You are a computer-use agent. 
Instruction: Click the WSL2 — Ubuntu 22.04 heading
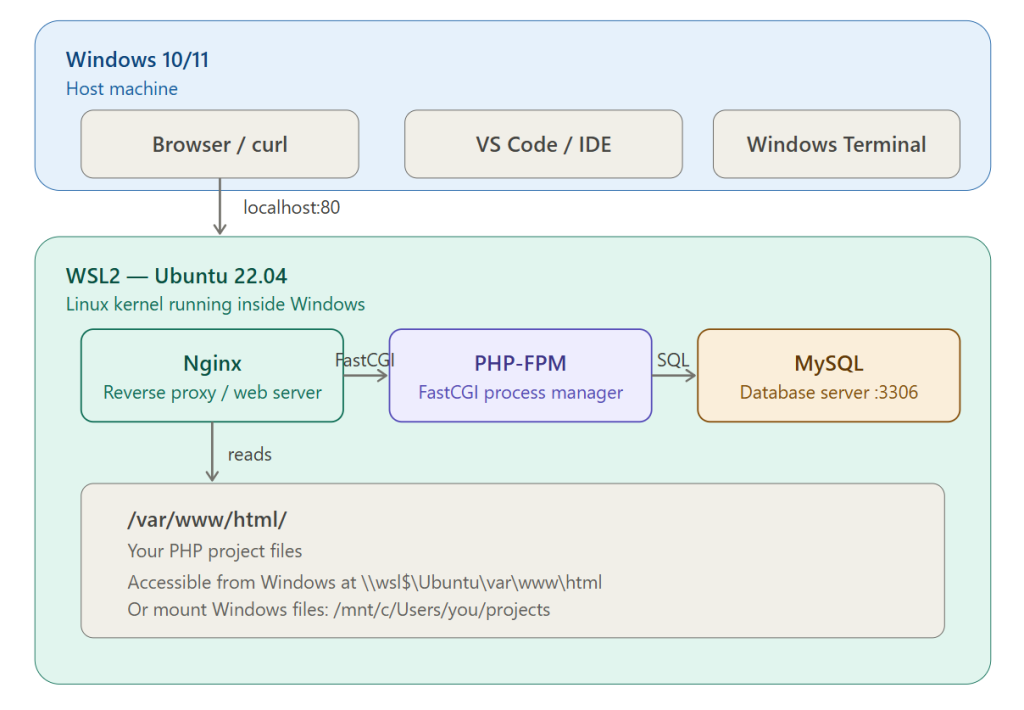point(177,276)
